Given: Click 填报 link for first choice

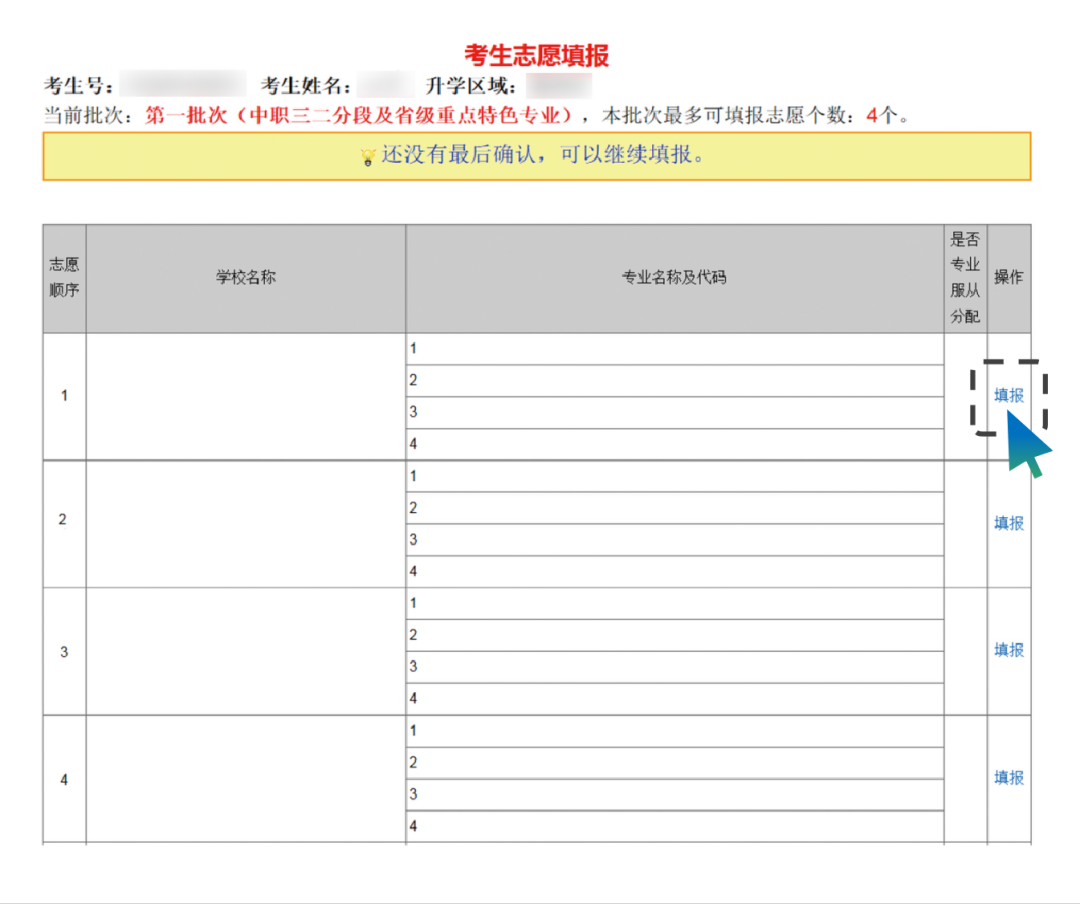Looking at the screenshot, I should (1008, 396).
